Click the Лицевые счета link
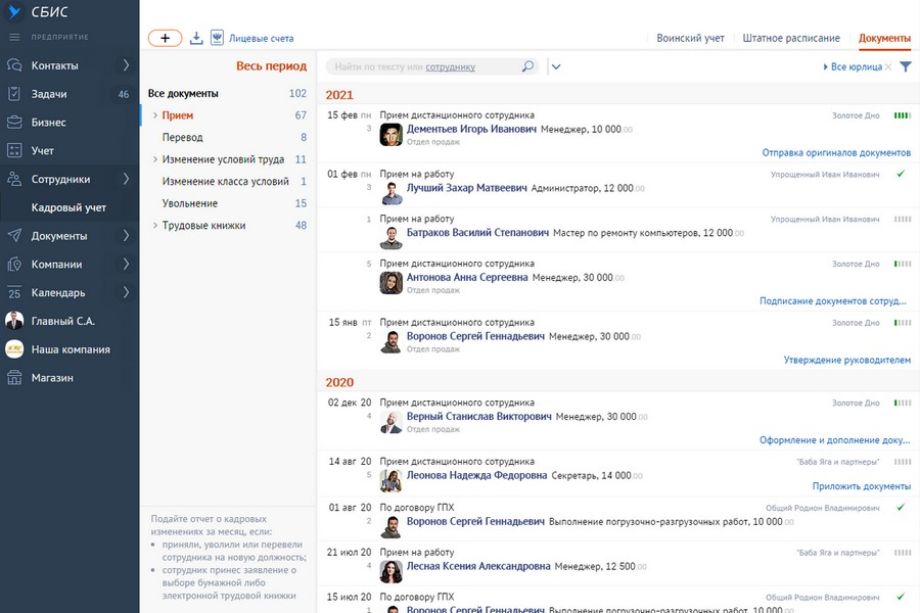920x613 pixels. point(261,38)
